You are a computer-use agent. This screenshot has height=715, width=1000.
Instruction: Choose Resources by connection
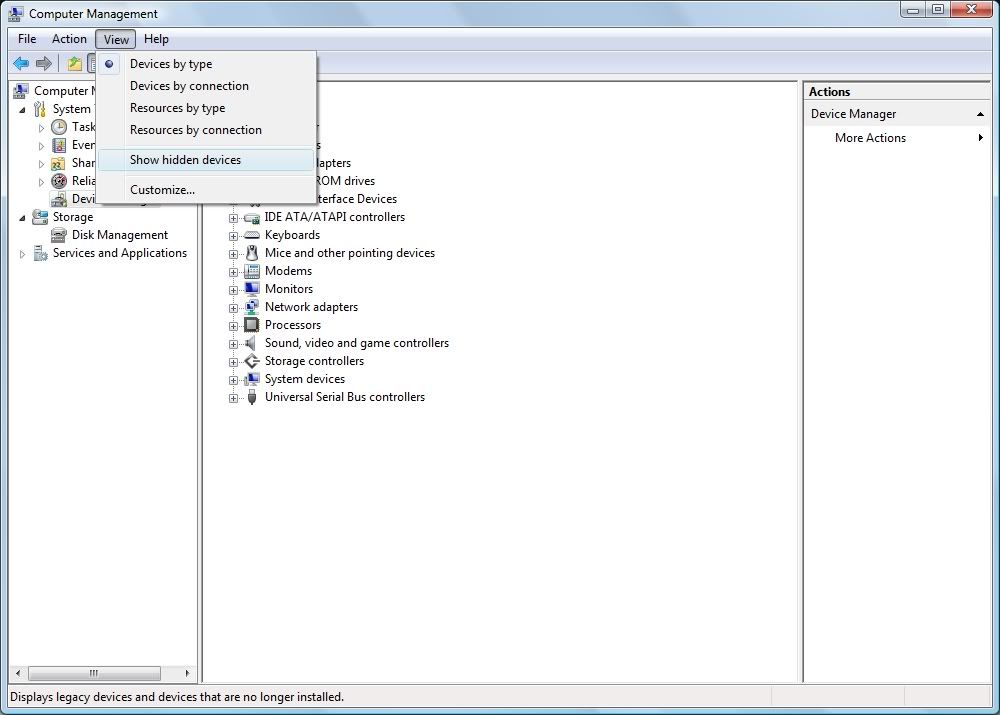pos(207,130)
